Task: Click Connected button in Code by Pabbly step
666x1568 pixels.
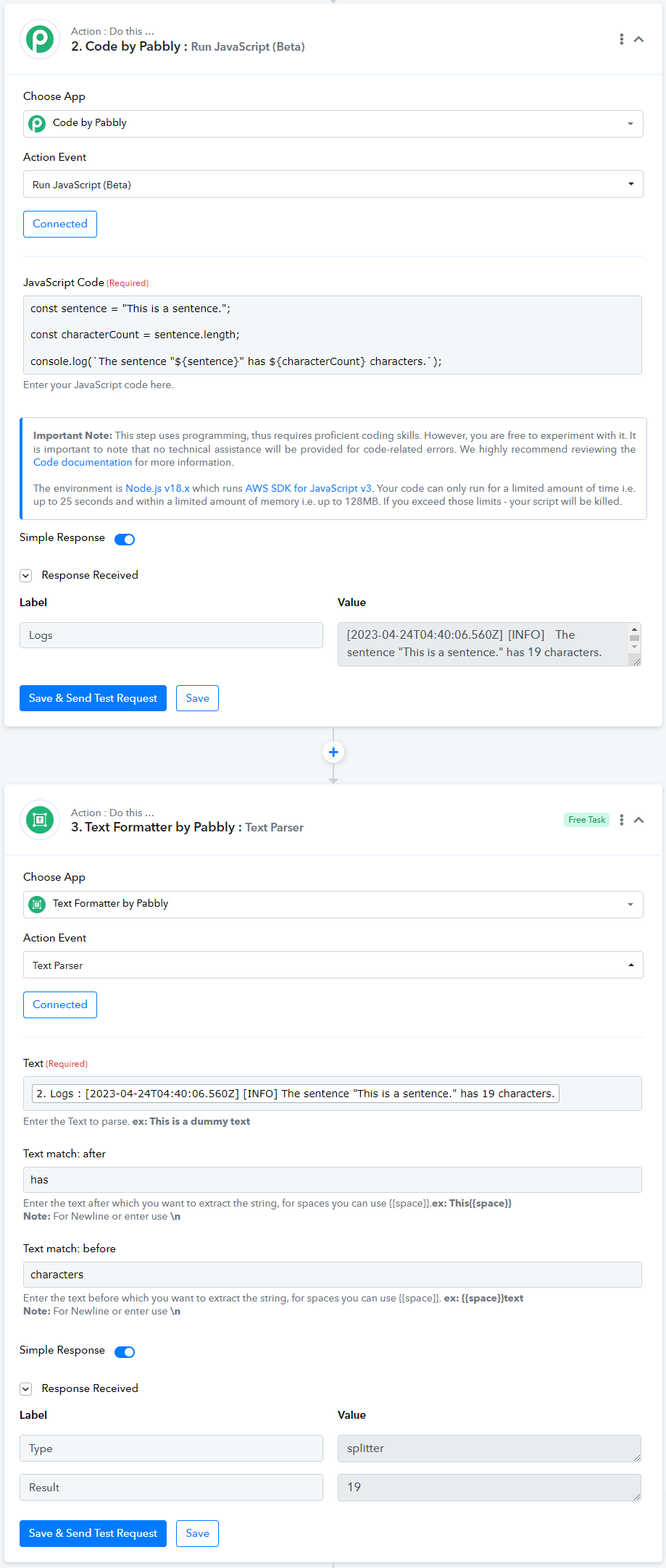Action: (x=60, y=224)
